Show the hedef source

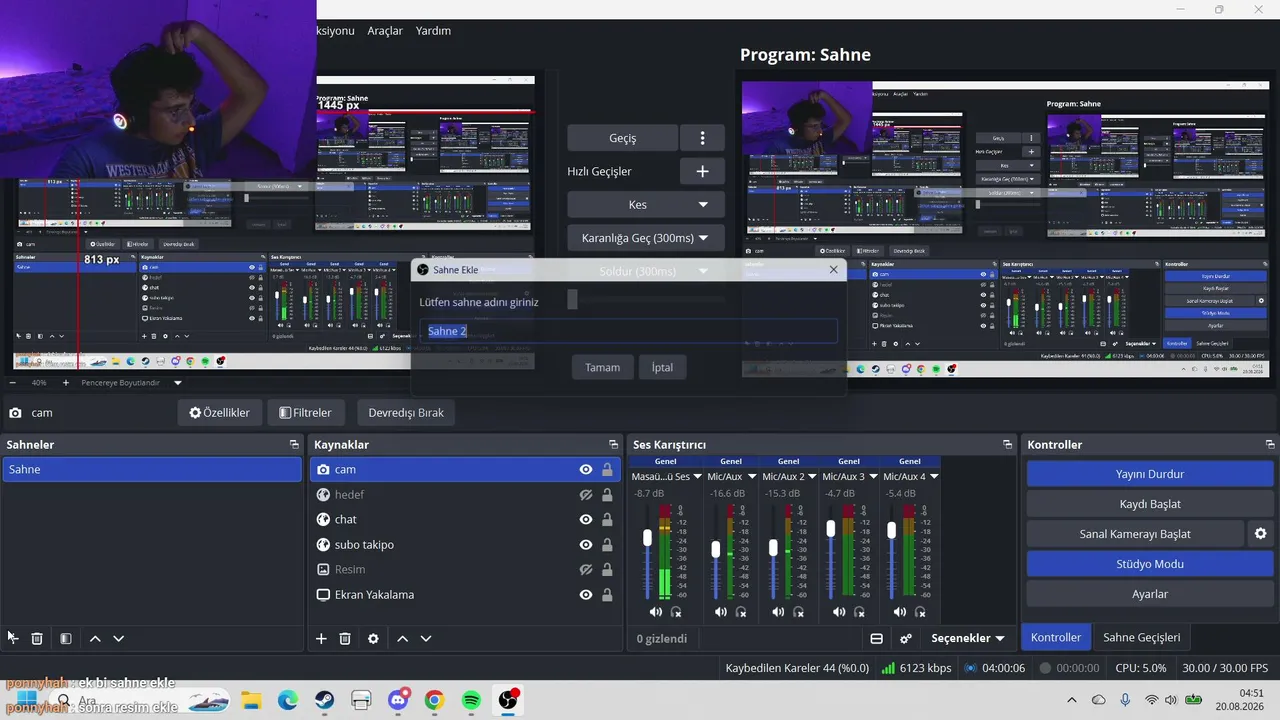coord(586,495)
